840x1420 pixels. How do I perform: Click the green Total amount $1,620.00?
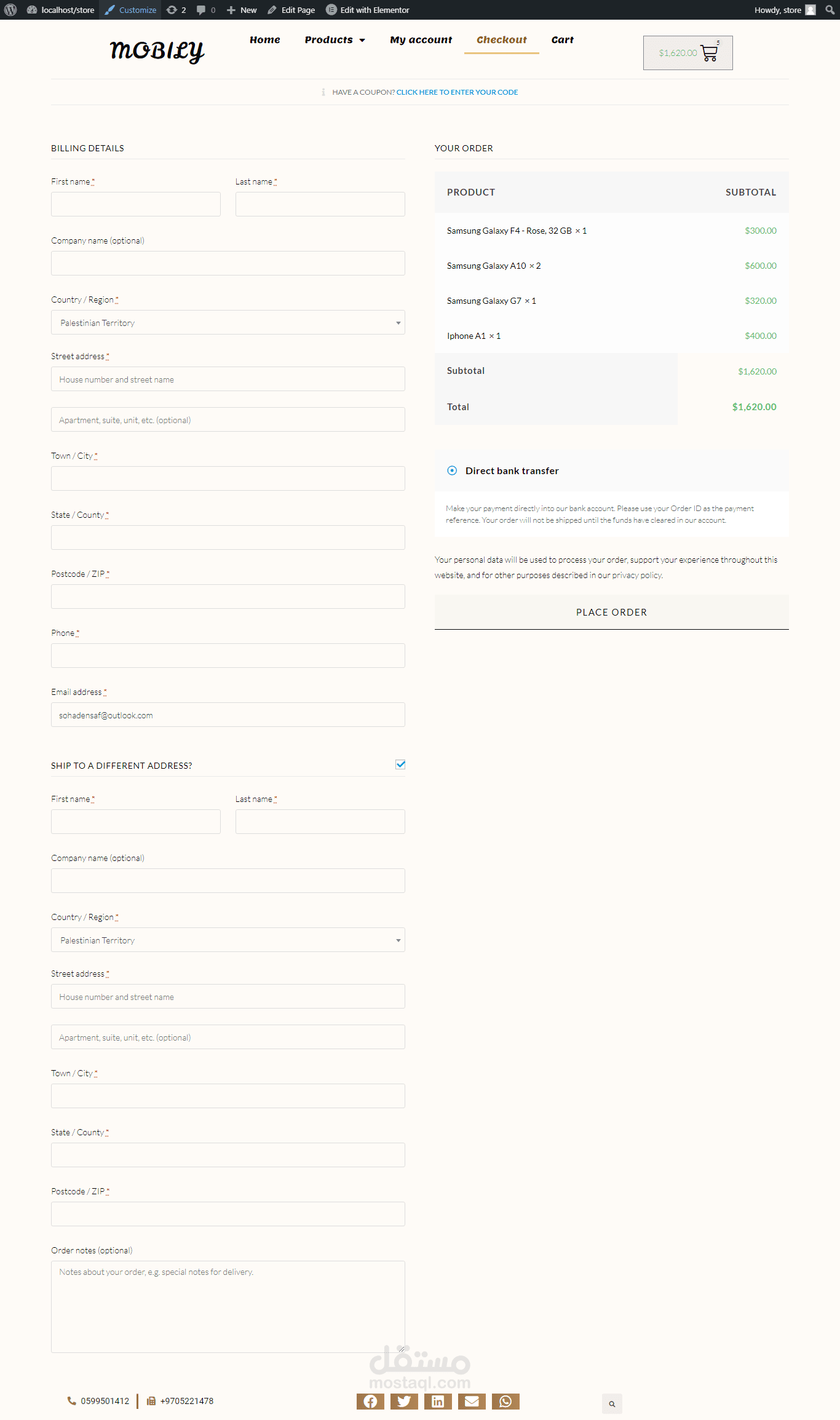point(754,407)
